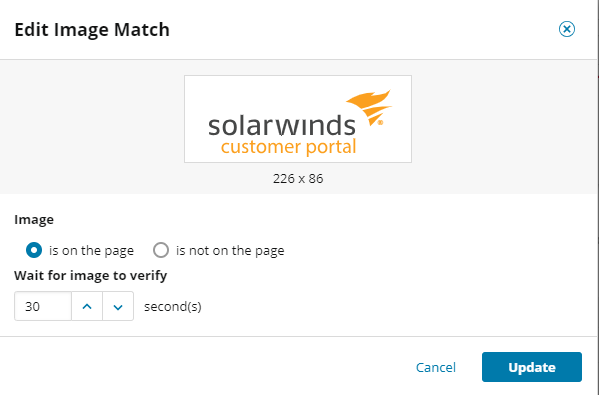Select the "is not on the page" radio button
599x395 pixels.
click(x=161, y=251)
